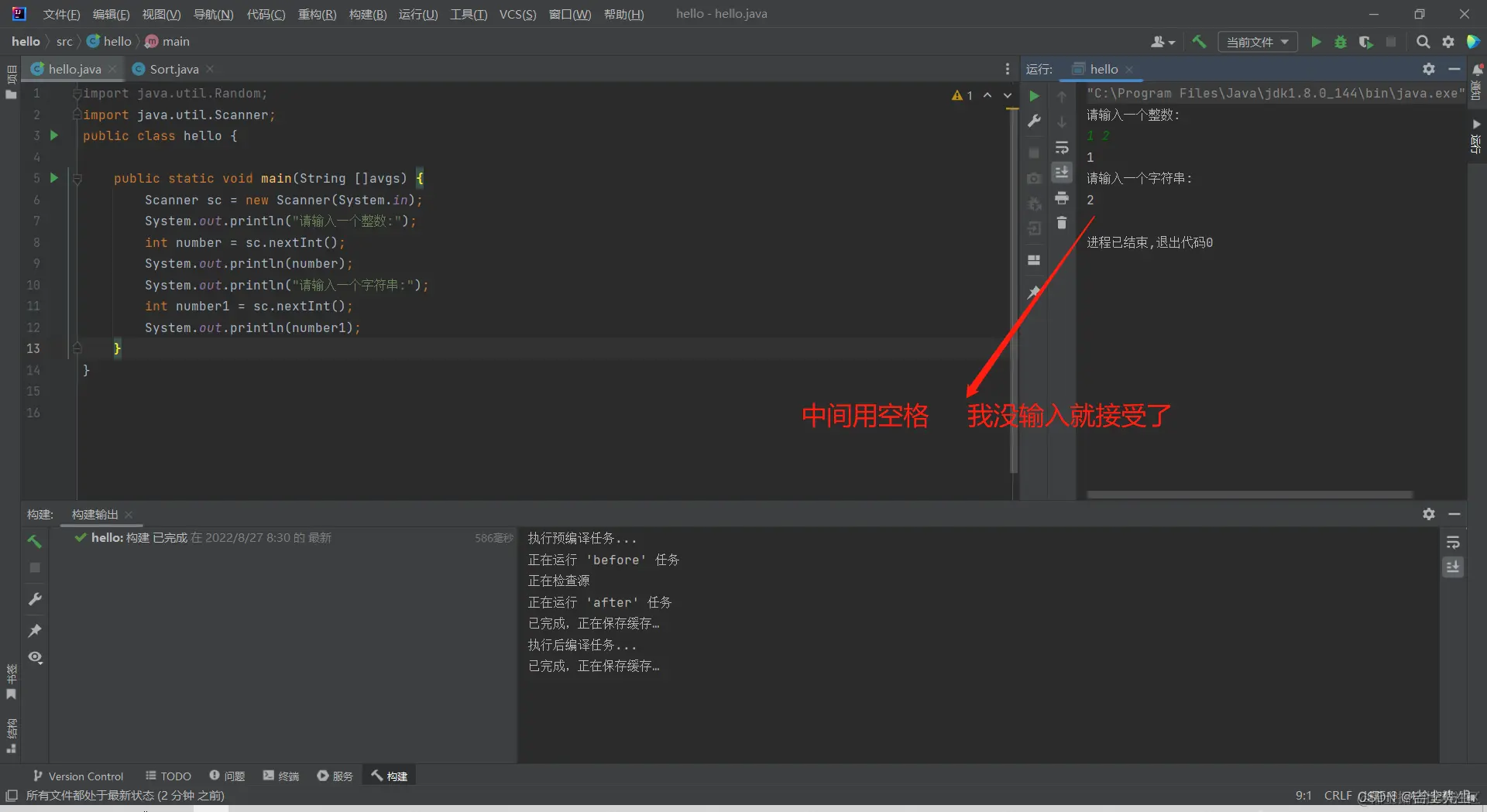This screenshot has width=1487, height=812.
Task: Rebuild using hammer icon in Build panel
Action: [35, 541]
